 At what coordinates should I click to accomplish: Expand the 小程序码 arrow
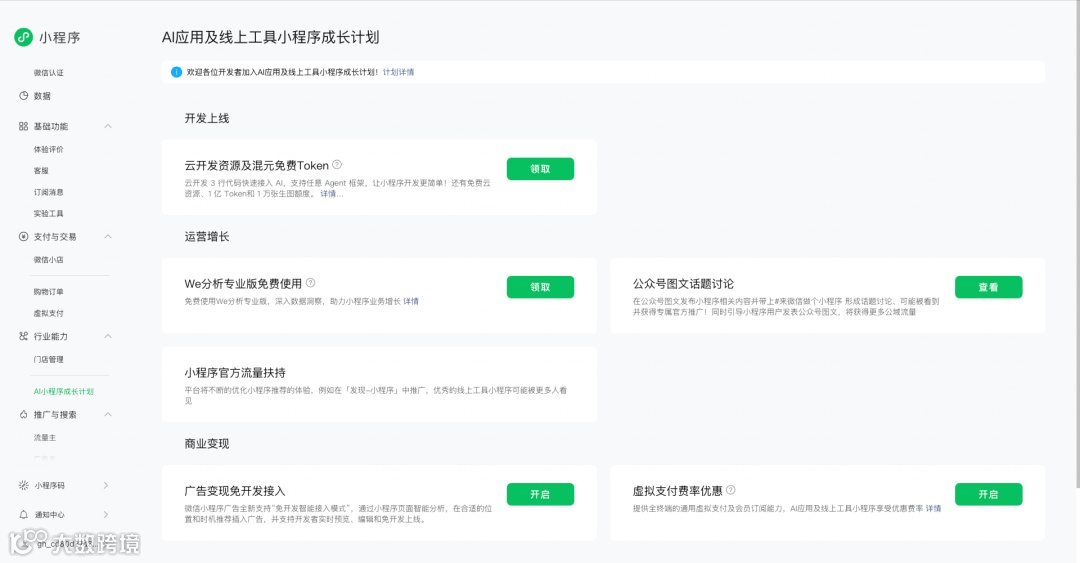click(x=105, y=485)
